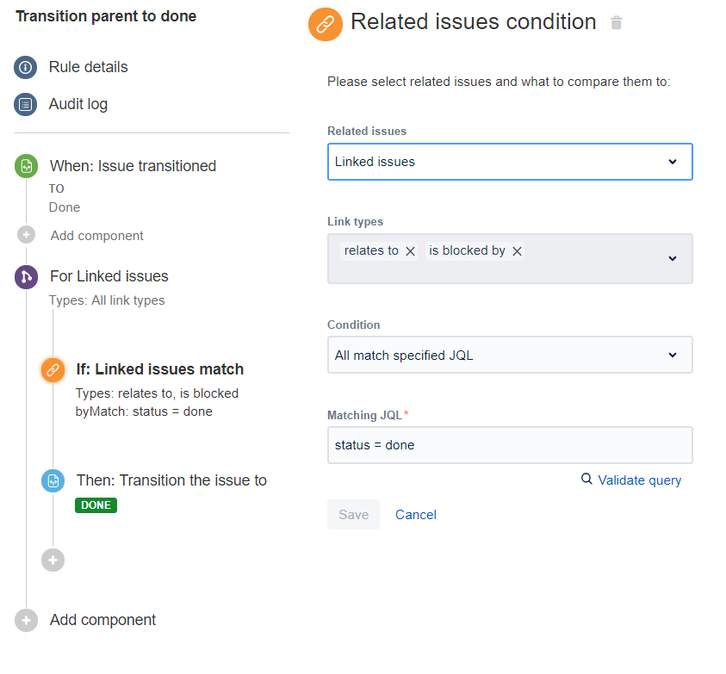This screenshot has width=726, height=674.
Task: Remove the 'relates to' link type tag
Action: tap(410, 251)
